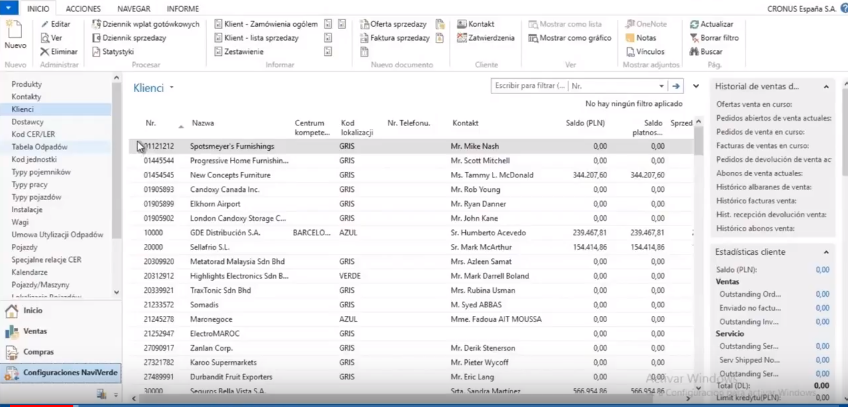Select Dostawcy in the navigation pane
The width and height of the screenshot is (848, 407).
tap(28, 122)
